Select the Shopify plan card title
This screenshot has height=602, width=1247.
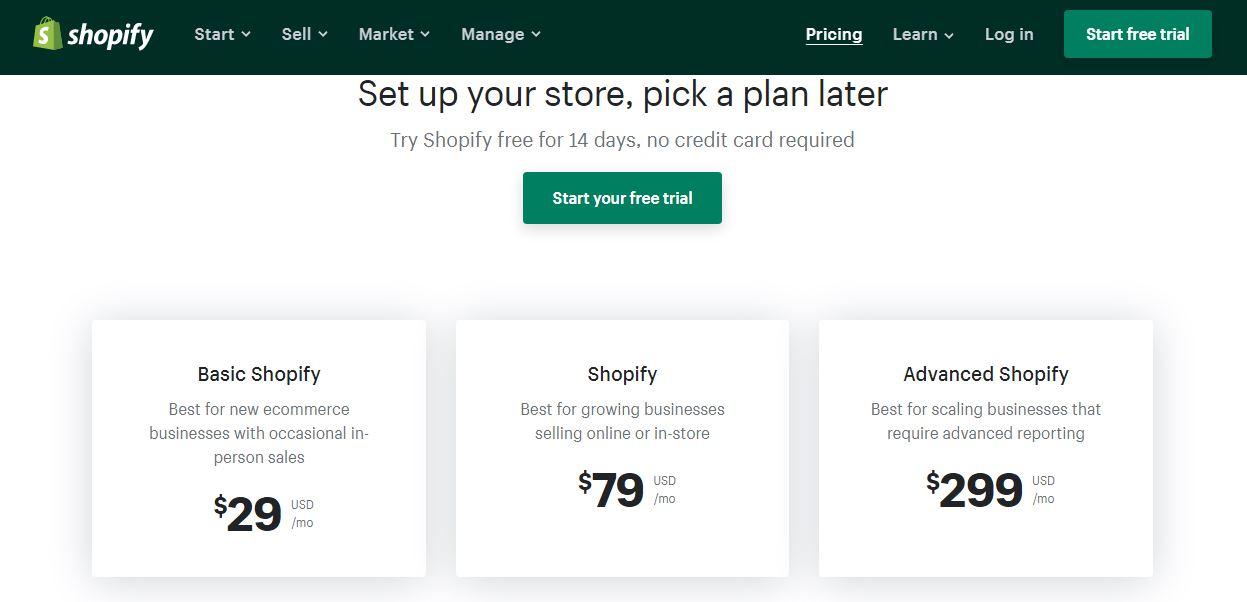(622, 374)
